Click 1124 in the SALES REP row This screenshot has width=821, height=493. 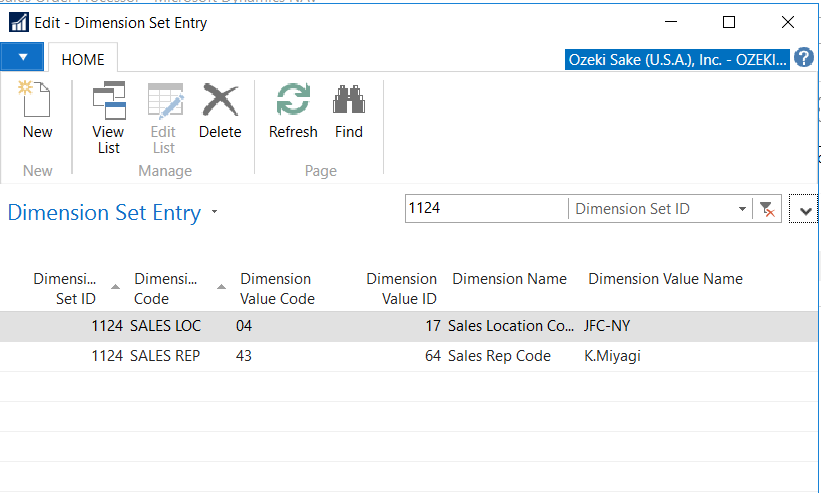(x=107, y=356)
